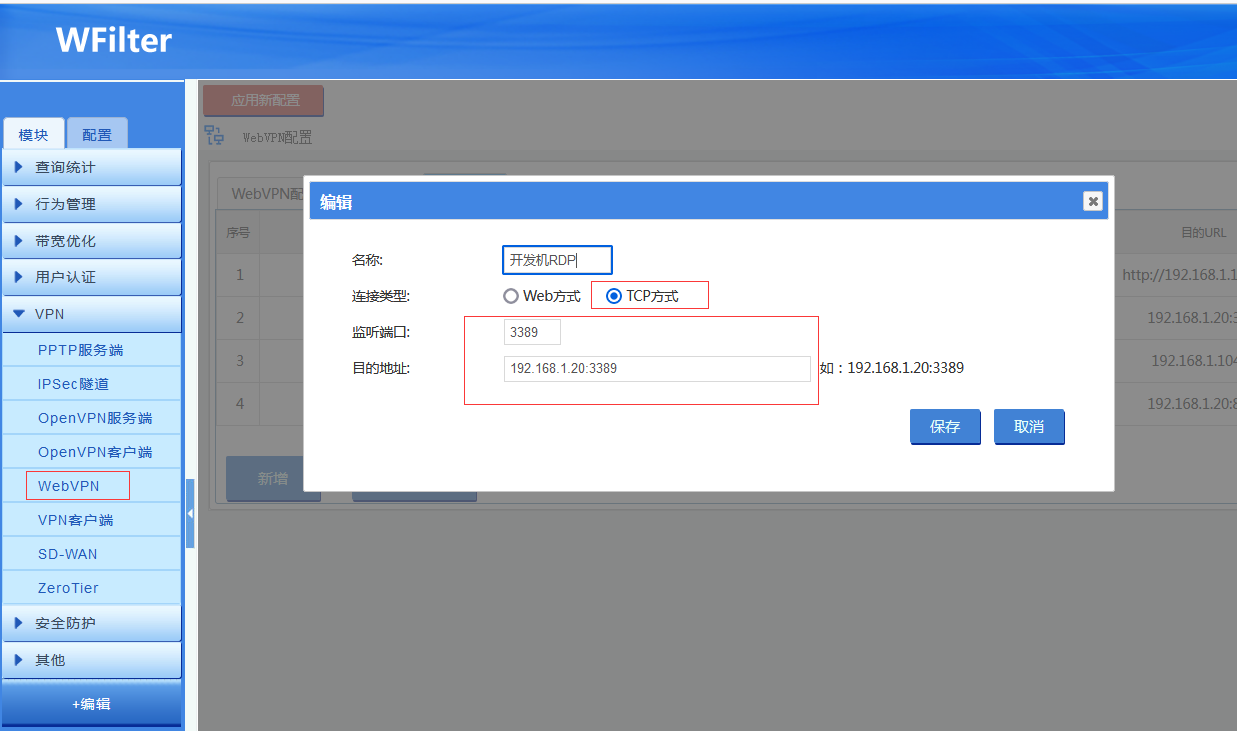
Task: Click the 名称 input field
Action: (x=557, y=260)
